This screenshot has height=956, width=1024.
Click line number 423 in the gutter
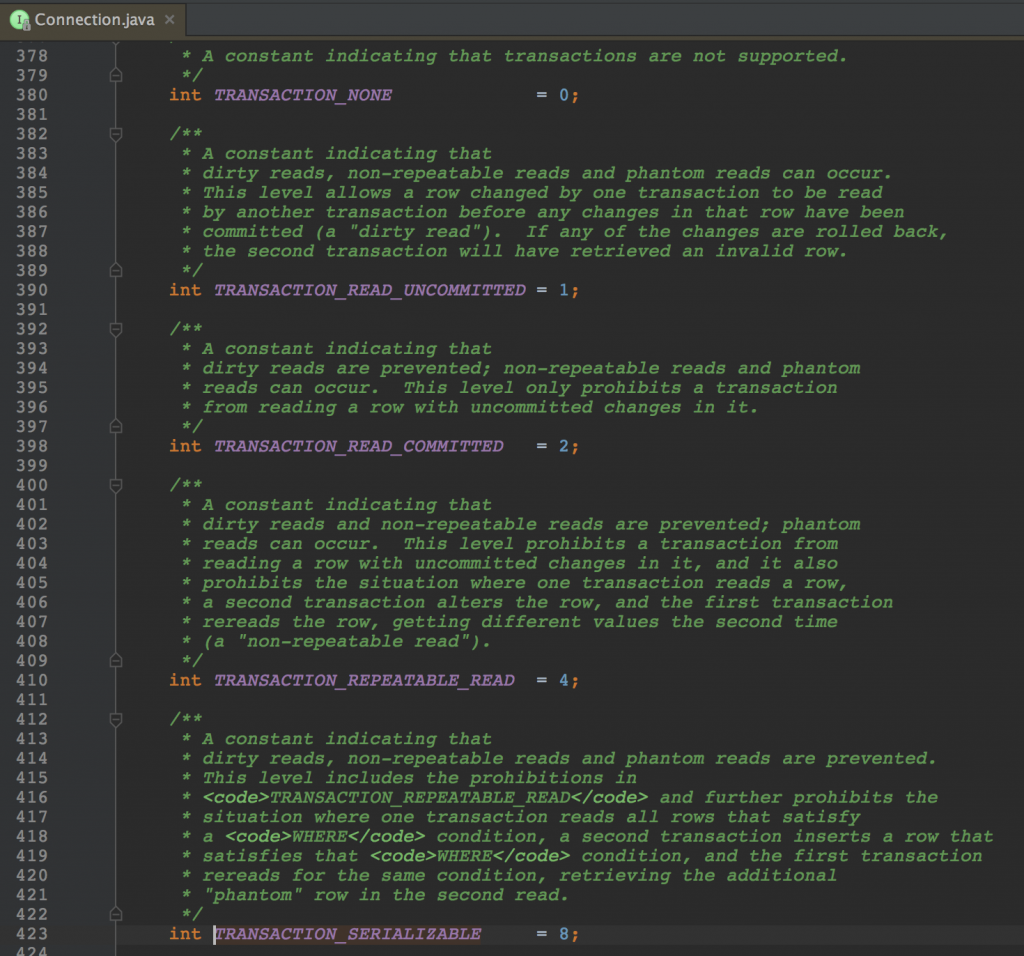(32, 934)
